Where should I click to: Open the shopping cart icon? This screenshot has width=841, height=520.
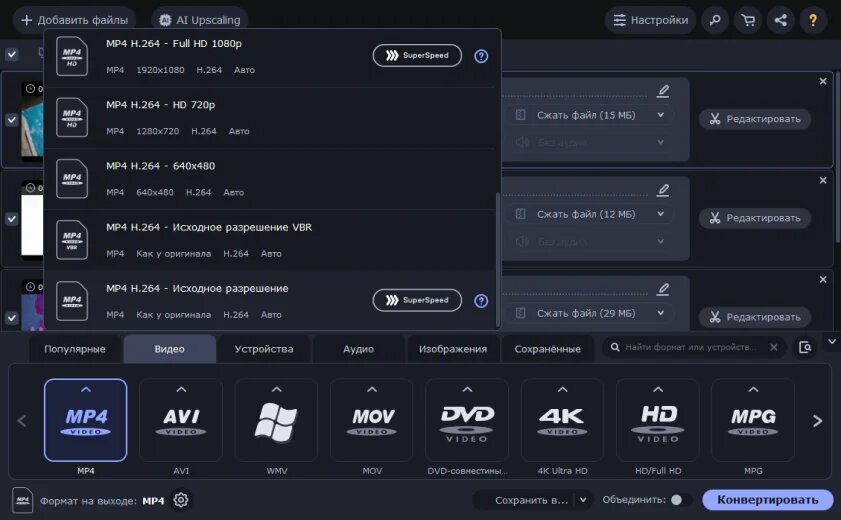[x=748, y=20]
